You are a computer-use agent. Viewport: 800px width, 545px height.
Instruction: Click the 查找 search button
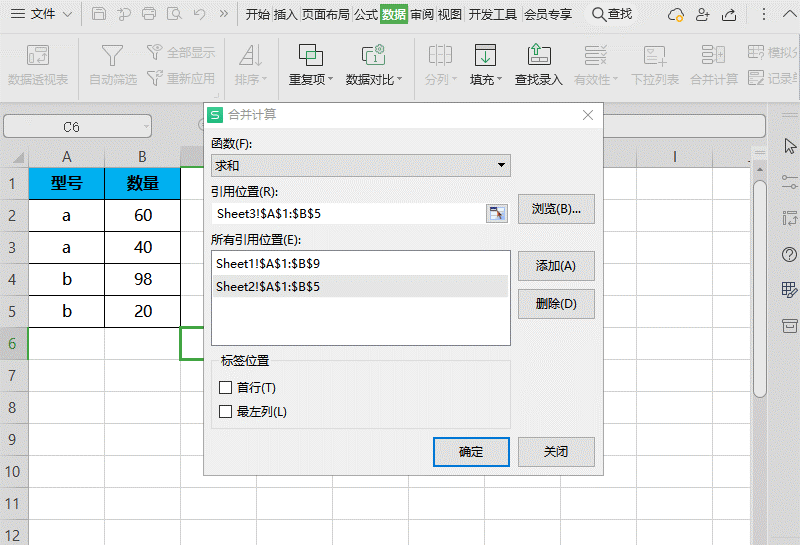tap(612, 14)
